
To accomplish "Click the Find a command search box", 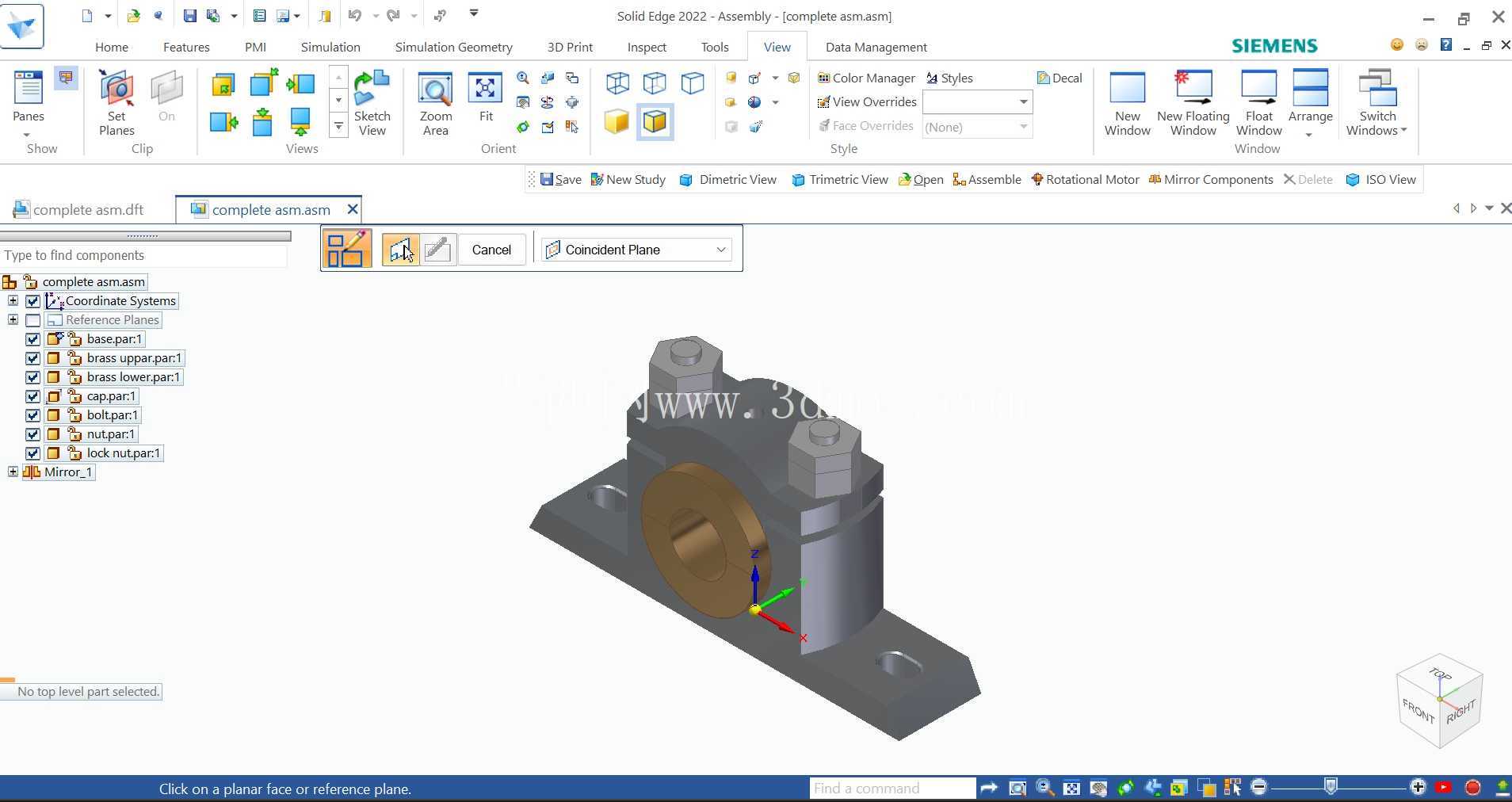I will click(x=892, y=788).
